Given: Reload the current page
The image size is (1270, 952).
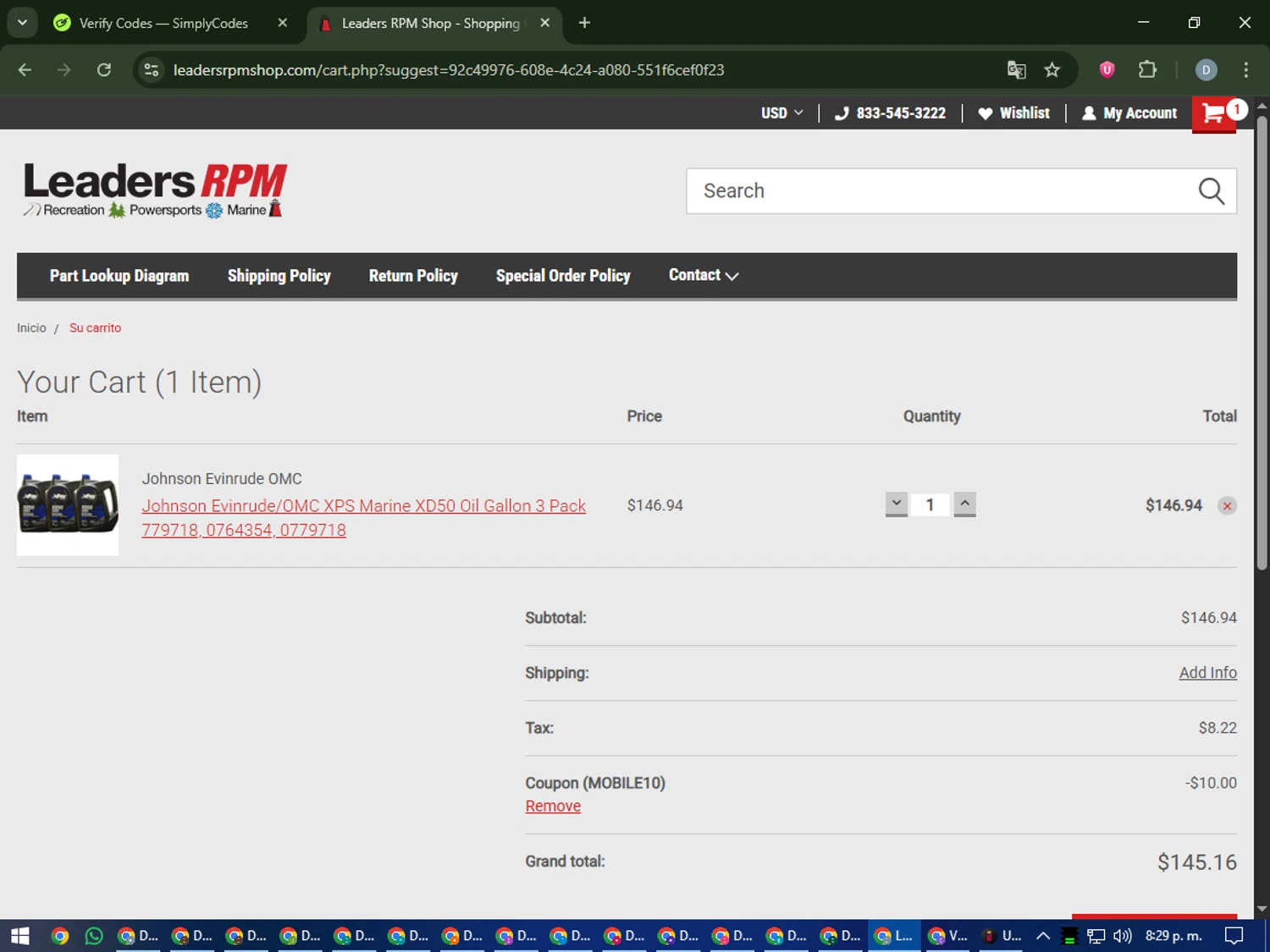Looking at the screenshot, I should pos(104,69).
